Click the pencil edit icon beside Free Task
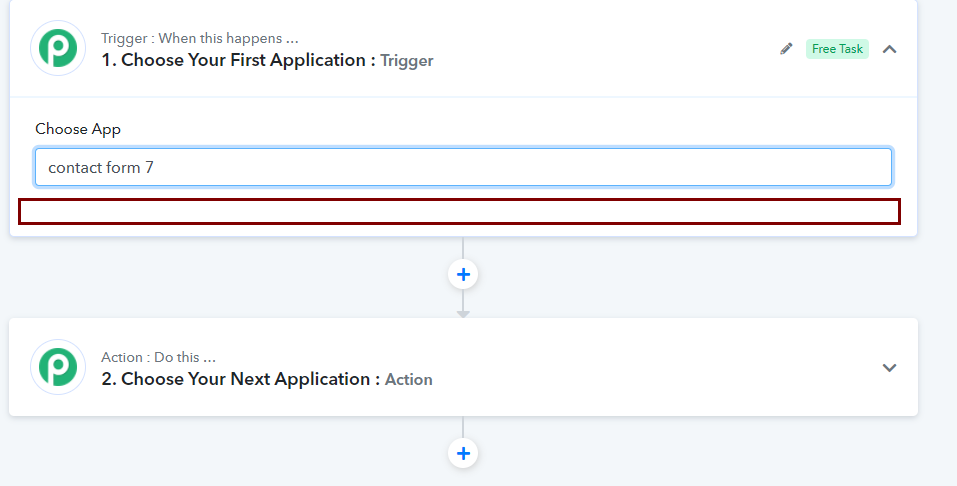Viewport: 957px width, 486px height. pos(786,49)
